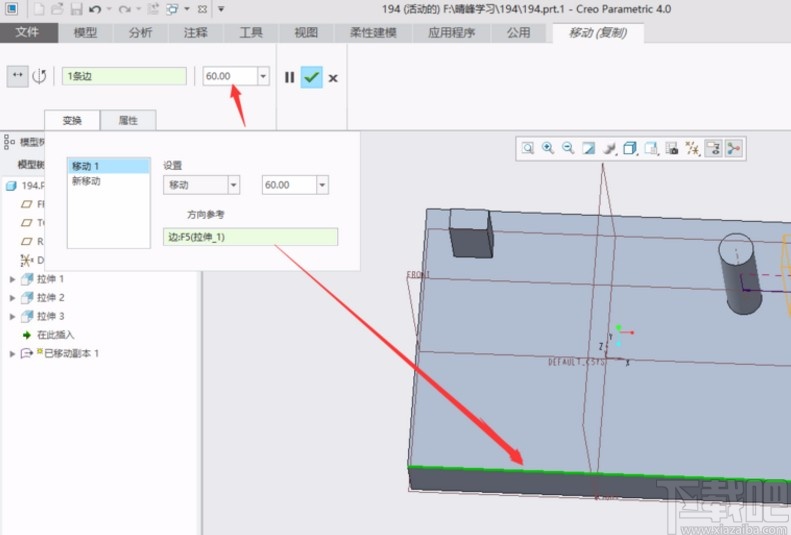Open the redo history dropdown arrow
The image size is (791, 535).
point(138,9)
